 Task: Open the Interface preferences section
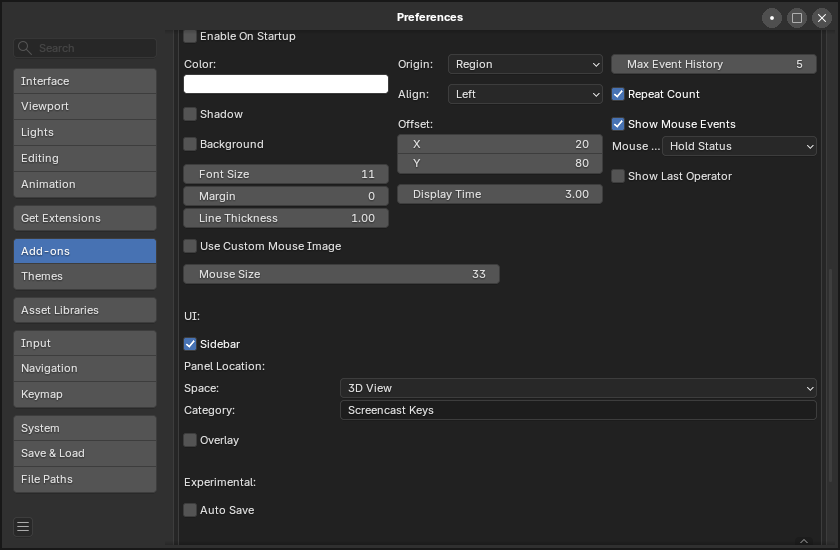click(85, 81)
